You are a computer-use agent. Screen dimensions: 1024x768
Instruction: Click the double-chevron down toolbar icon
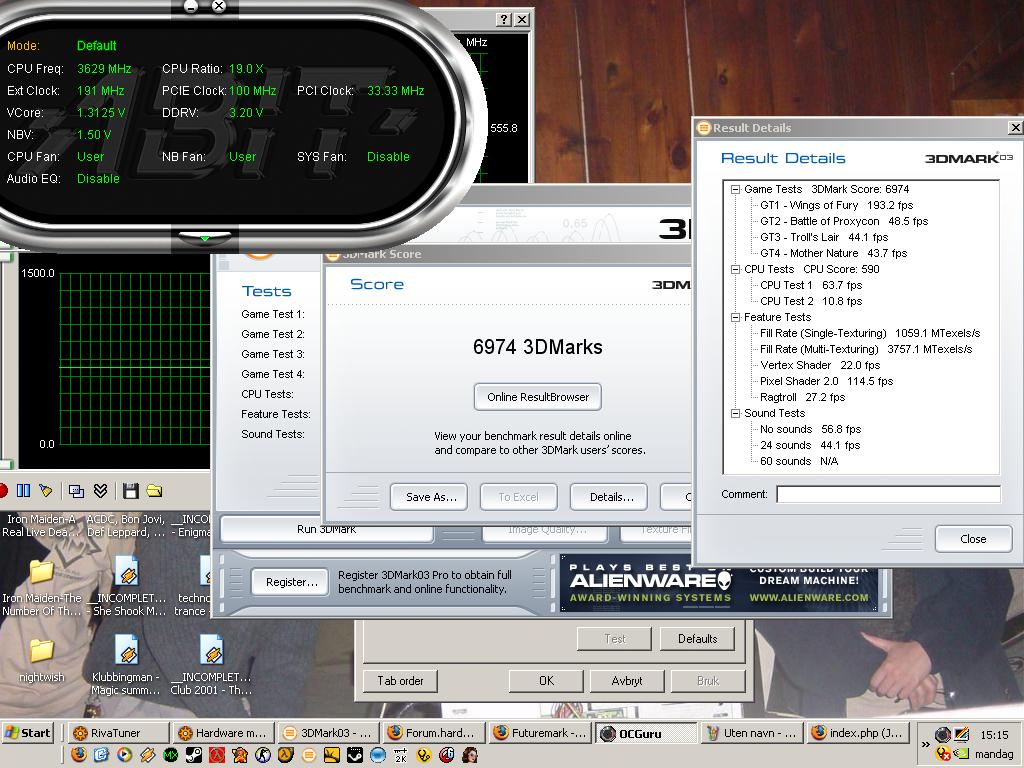(100, 491)
